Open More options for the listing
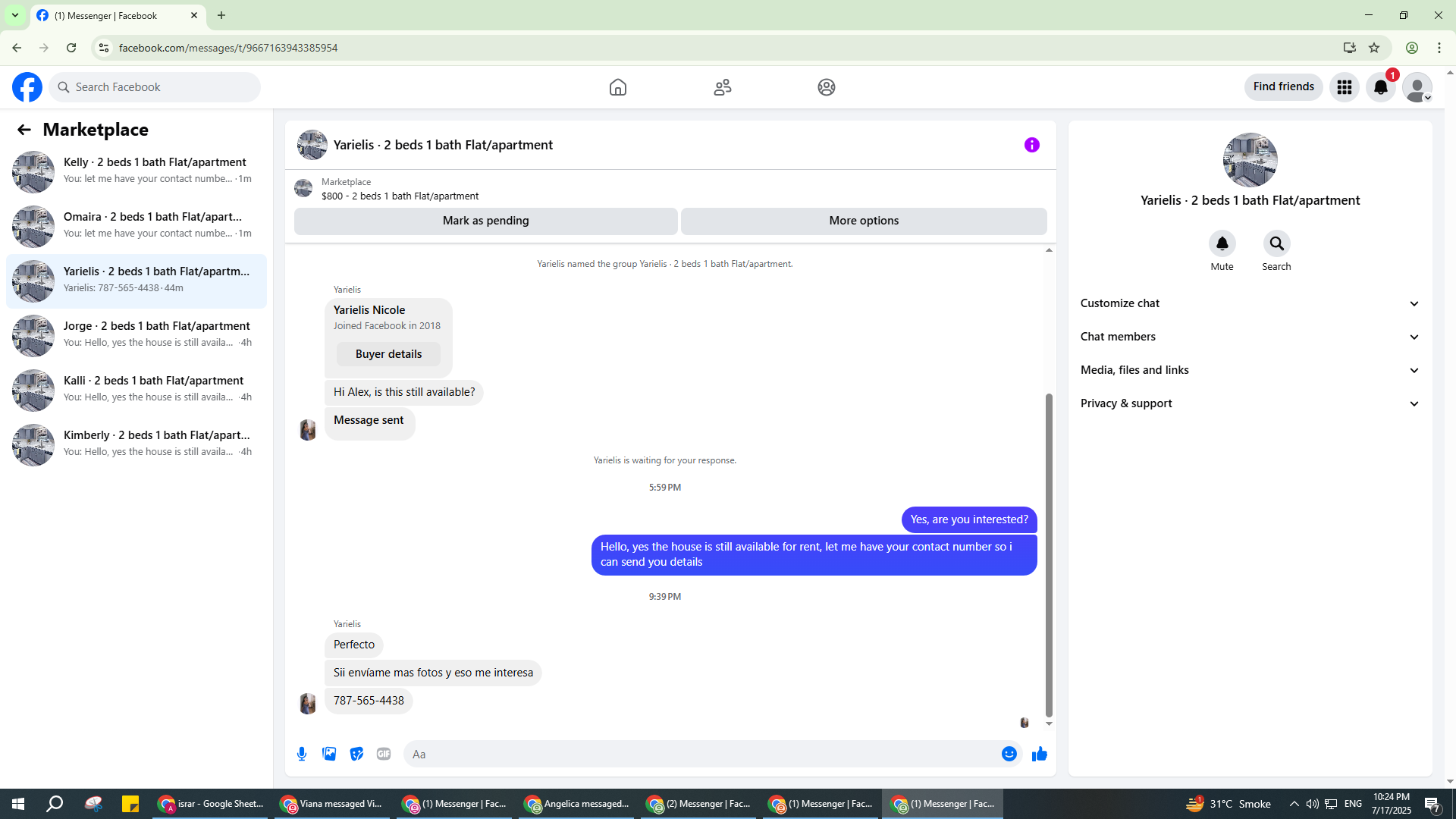Viewport: 1456px width, 819px height. (x=864, y=221)
